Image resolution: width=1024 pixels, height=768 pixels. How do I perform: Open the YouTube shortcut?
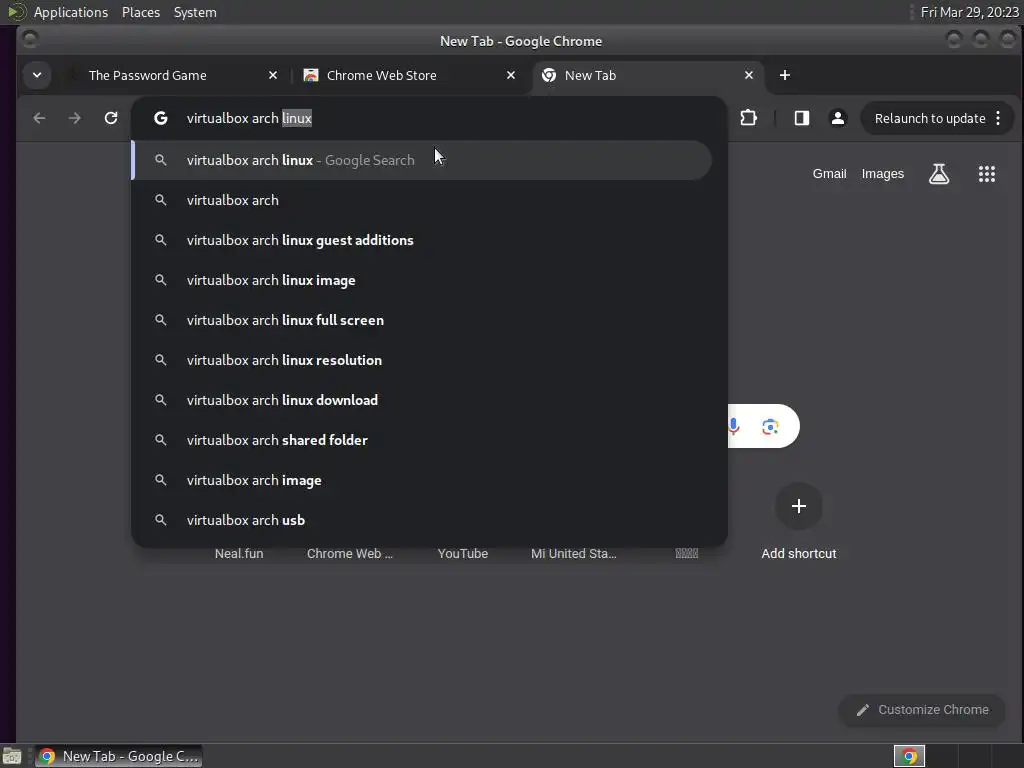[462, 553]
